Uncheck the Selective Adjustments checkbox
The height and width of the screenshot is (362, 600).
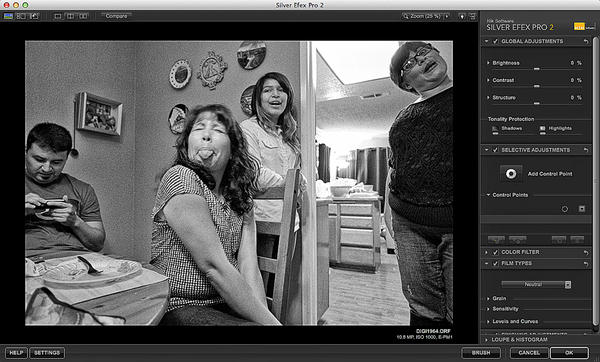[495, 150]
